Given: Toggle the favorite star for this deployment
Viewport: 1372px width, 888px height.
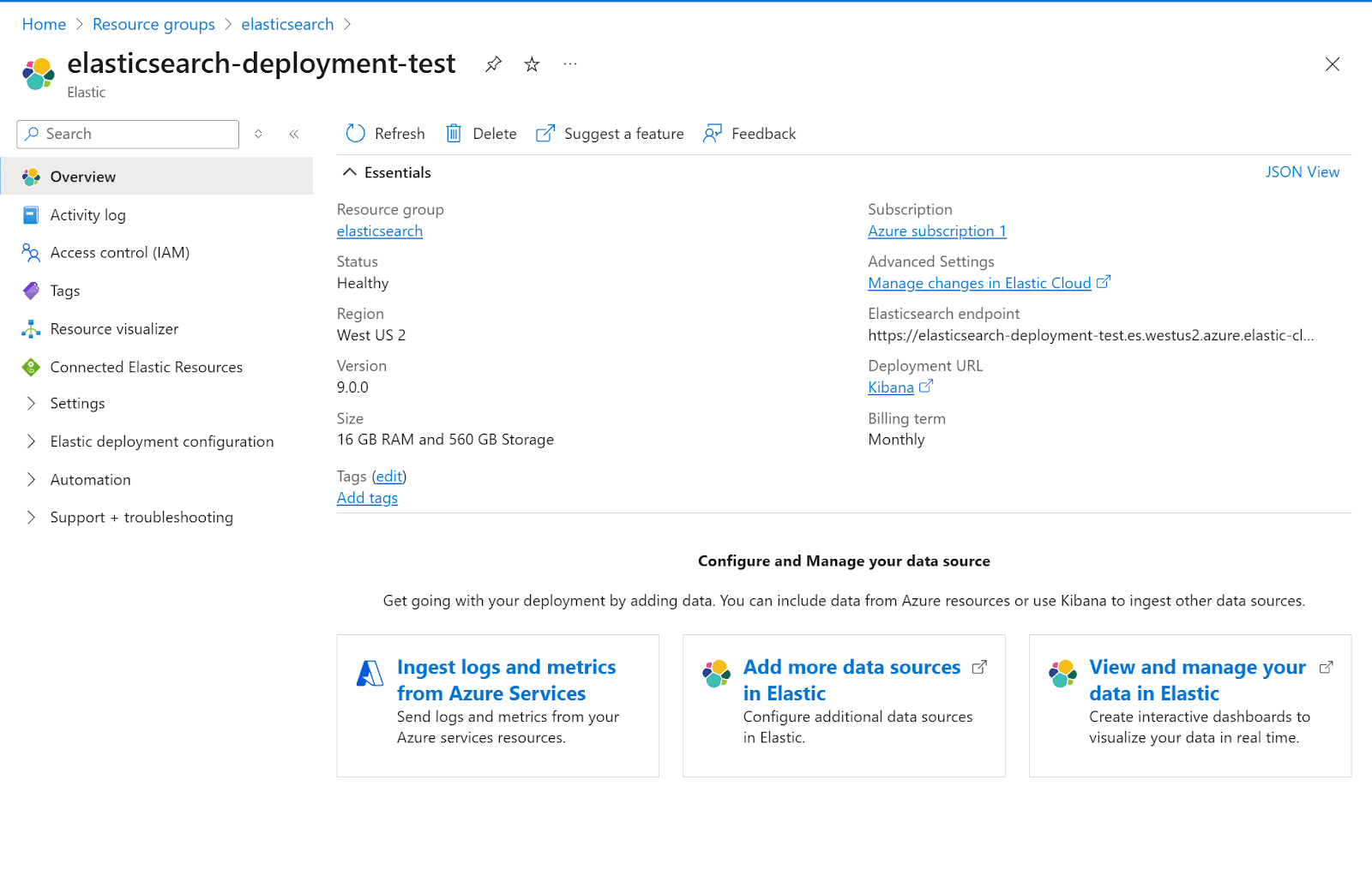Looking at the screenshot, I should [x=532, y=63].
